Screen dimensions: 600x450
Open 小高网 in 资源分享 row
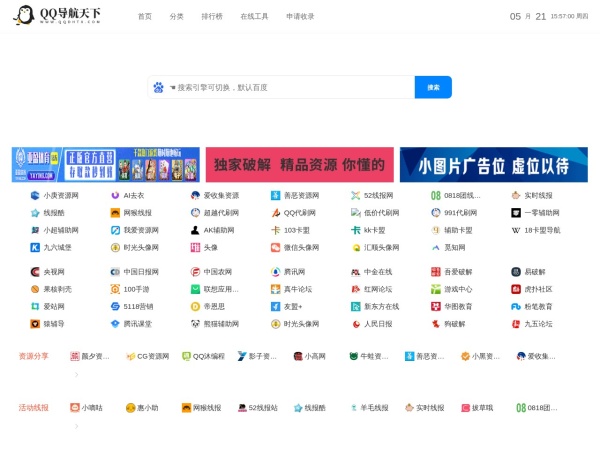(x=310, y=356)
